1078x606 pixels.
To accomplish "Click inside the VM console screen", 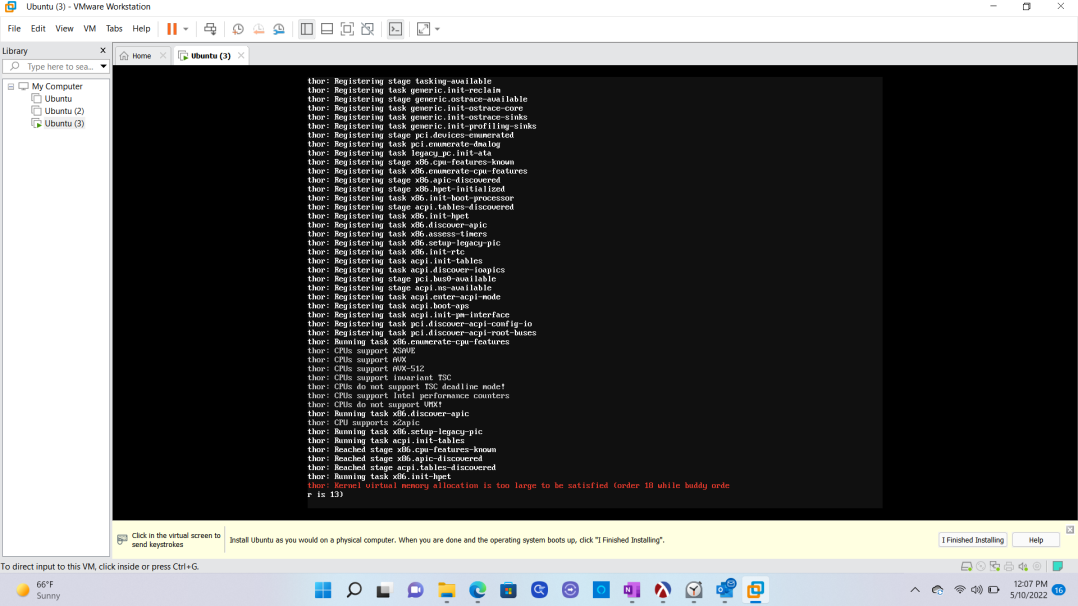I will pyautogui.click(x=595, y=292).
